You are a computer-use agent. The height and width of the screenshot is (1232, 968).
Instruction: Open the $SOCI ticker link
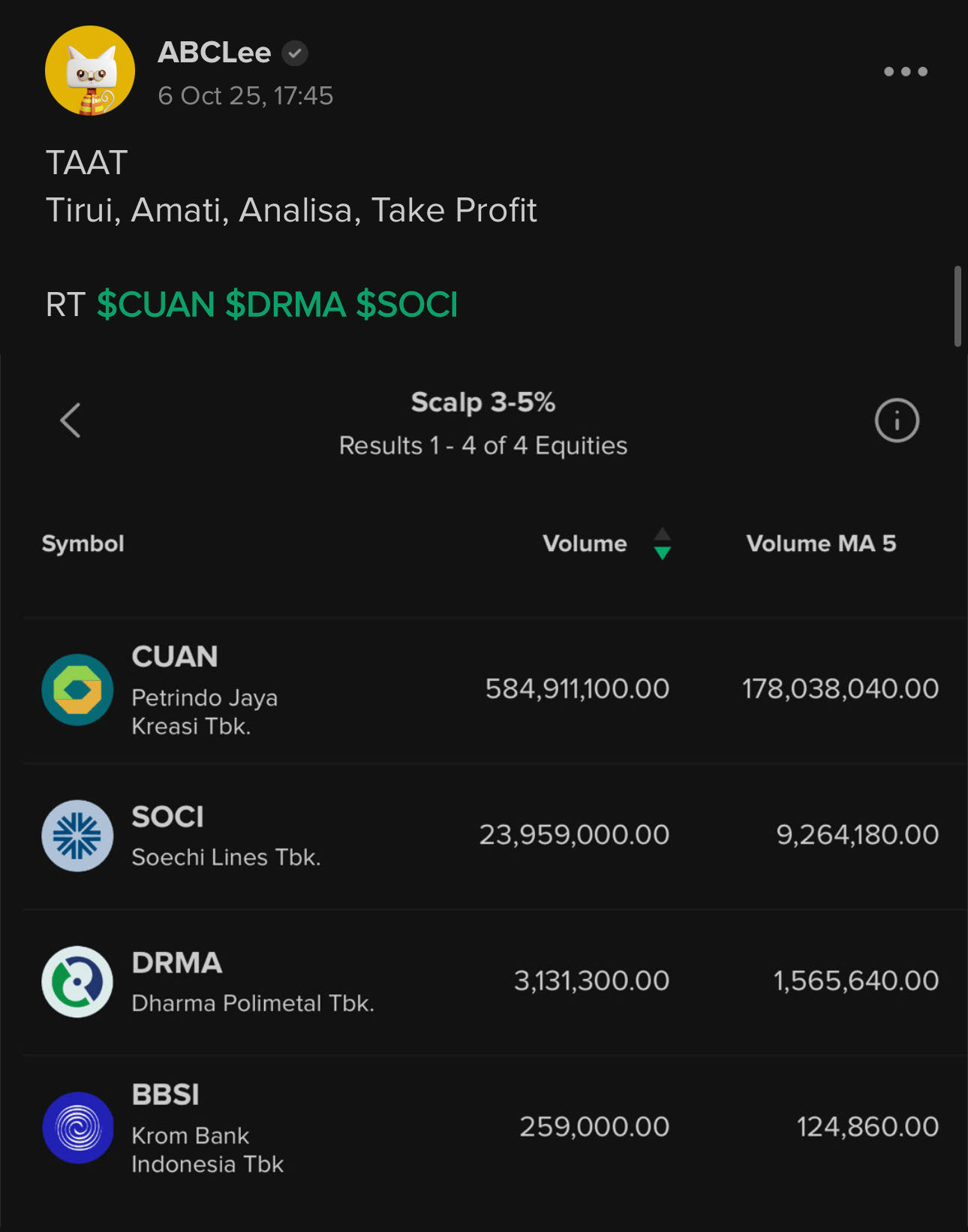[x=407, y=305]
